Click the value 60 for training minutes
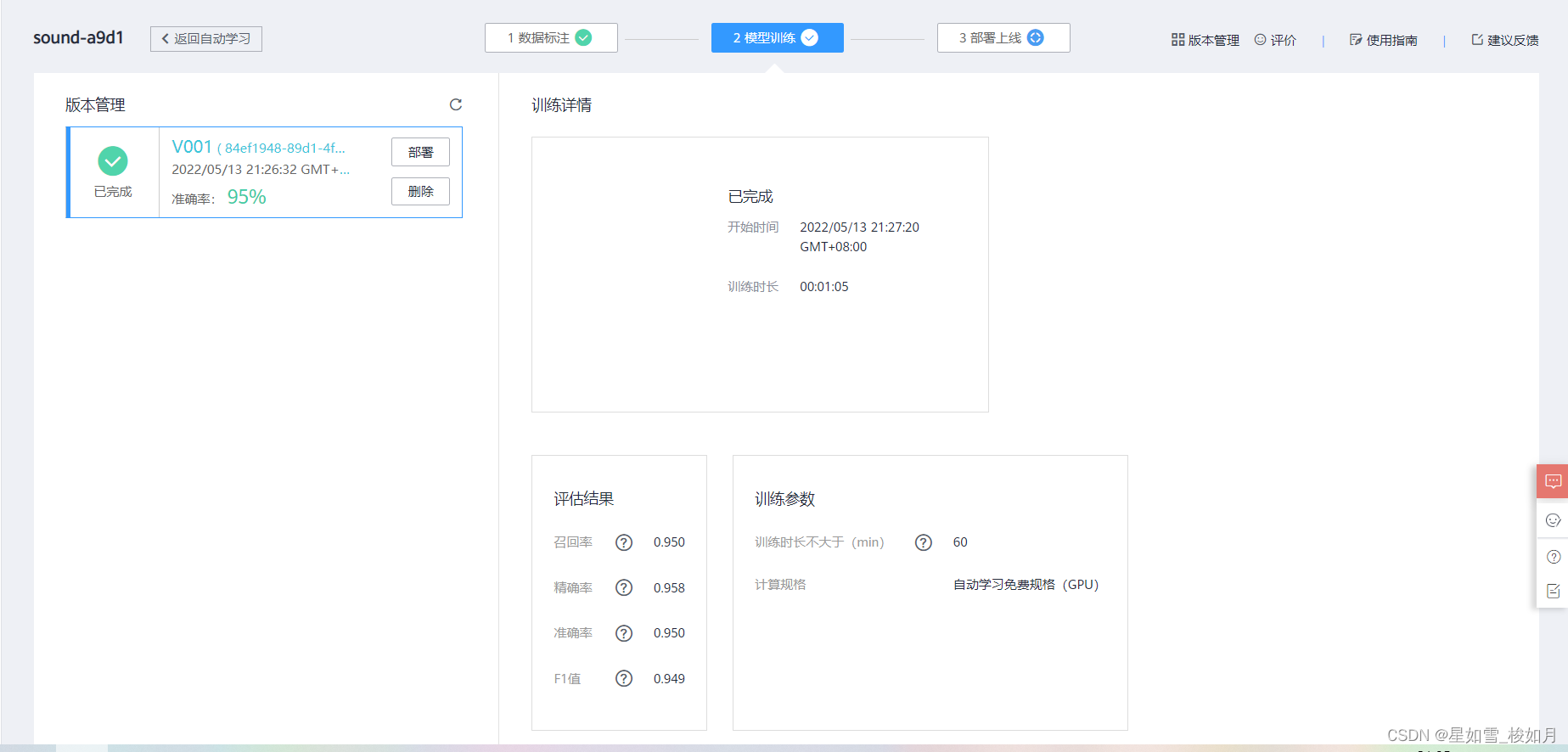 coord(960,542)
